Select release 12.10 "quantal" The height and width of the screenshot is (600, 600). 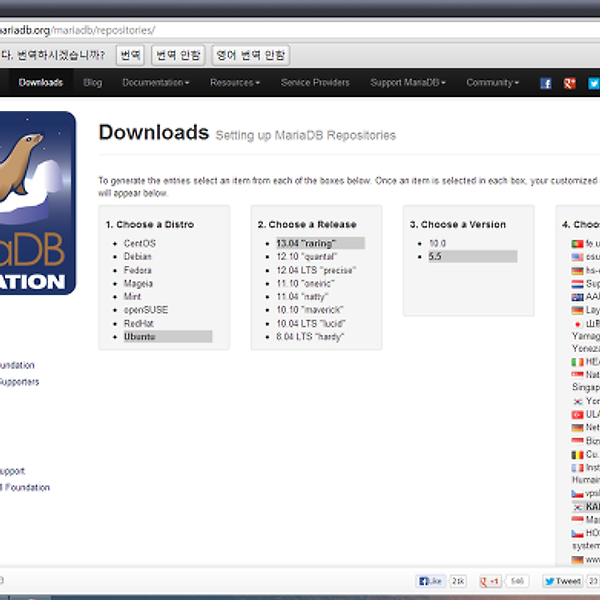pyautogui.click(x=307, y=256)
